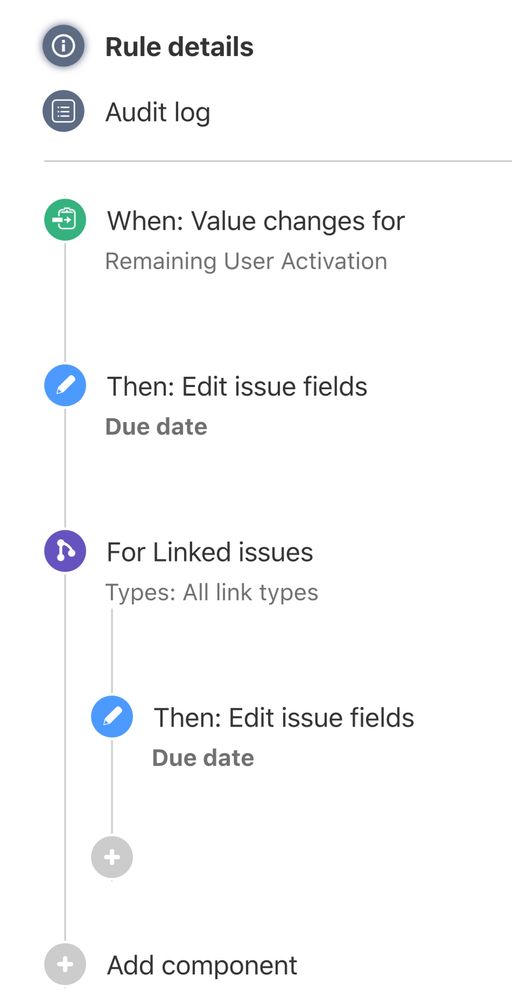Open the Audit log section
512x998 pixels.
coord(157,113)
